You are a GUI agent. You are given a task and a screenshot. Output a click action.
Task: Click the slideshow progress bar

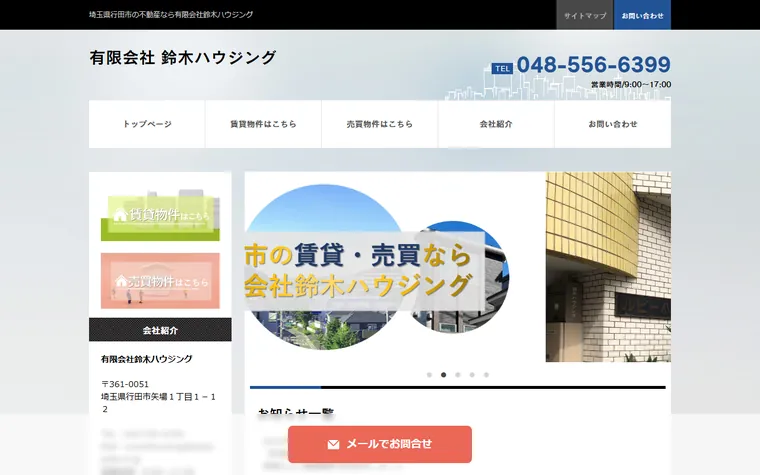[x=458, y=387]
